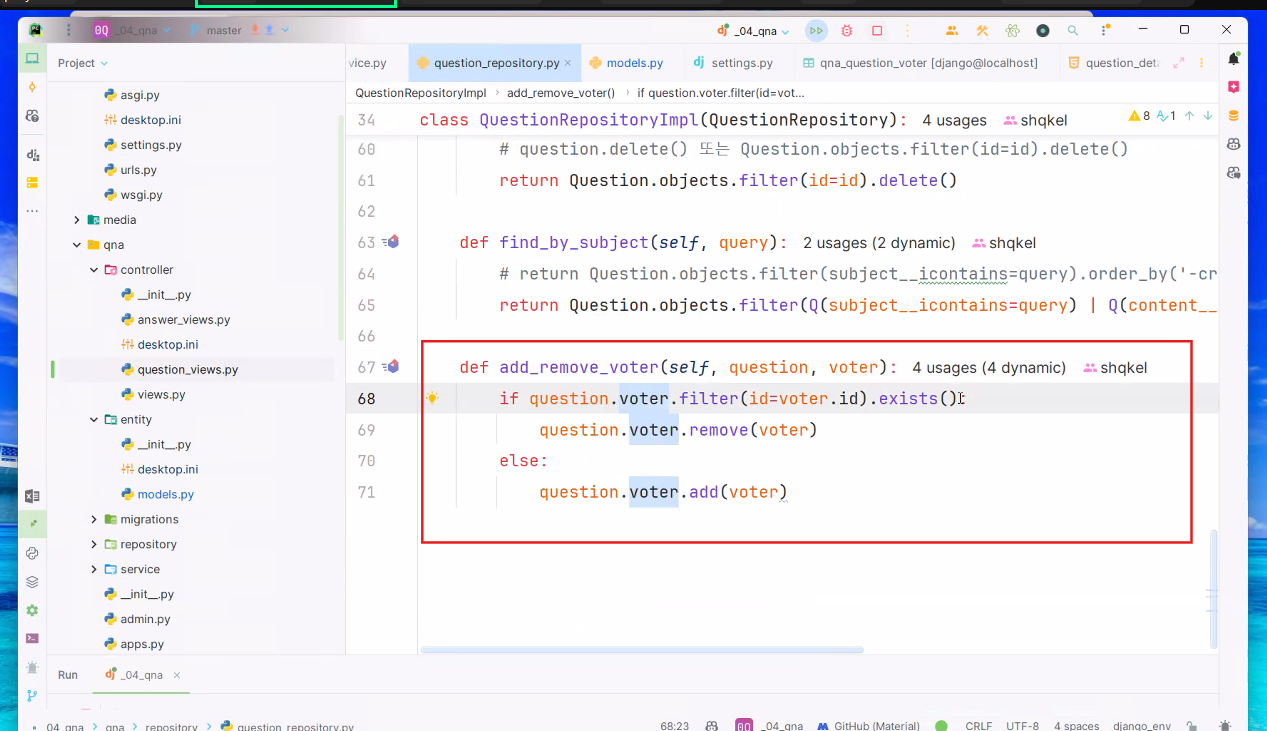The width and height of the screenshot is (1267, 731).
Task: Open IDE settings dots icon in the top toolbar
Action: 1103,31
